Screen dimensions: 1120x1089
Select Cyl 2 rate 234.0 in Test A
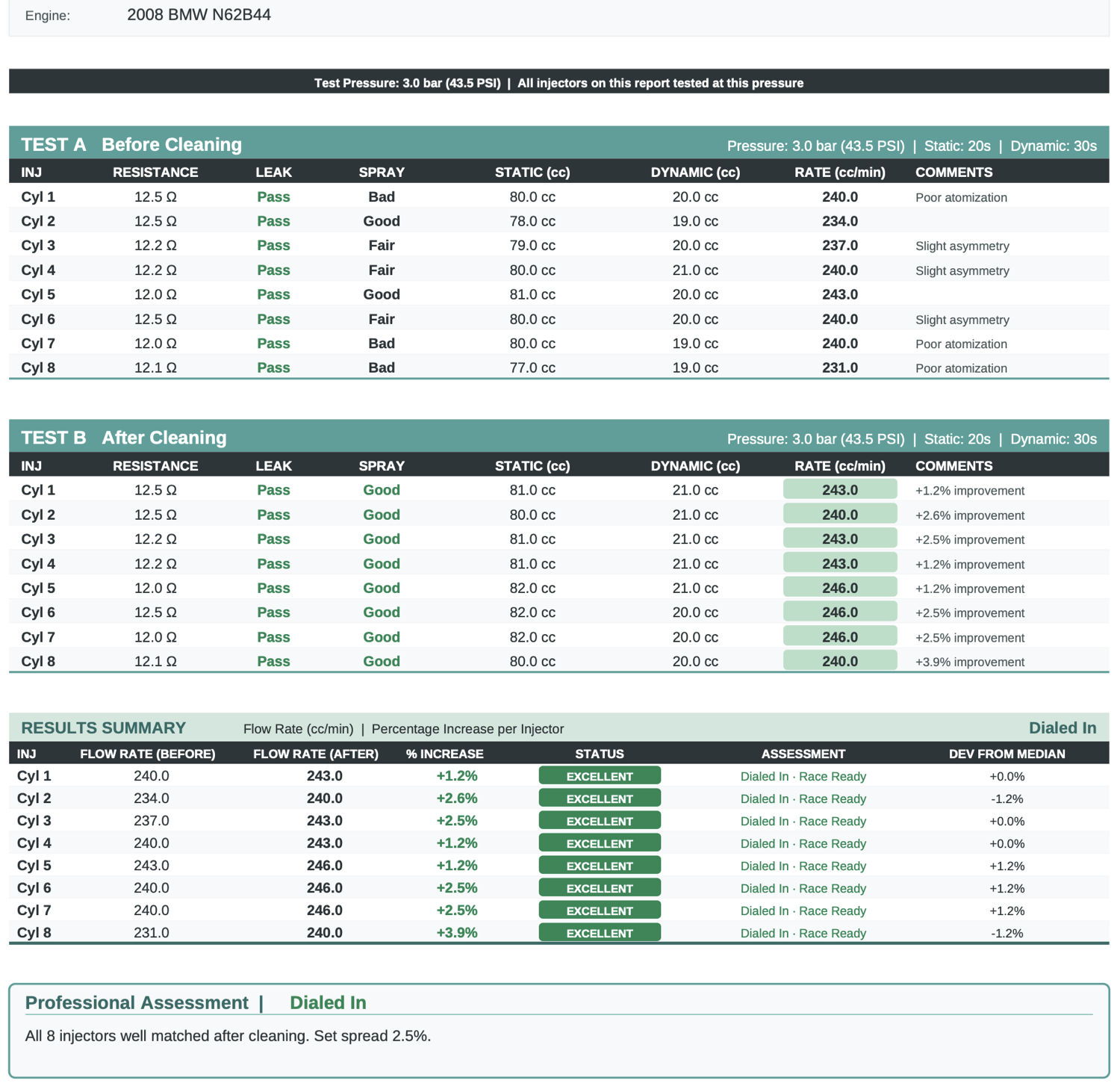click(840, 221)
